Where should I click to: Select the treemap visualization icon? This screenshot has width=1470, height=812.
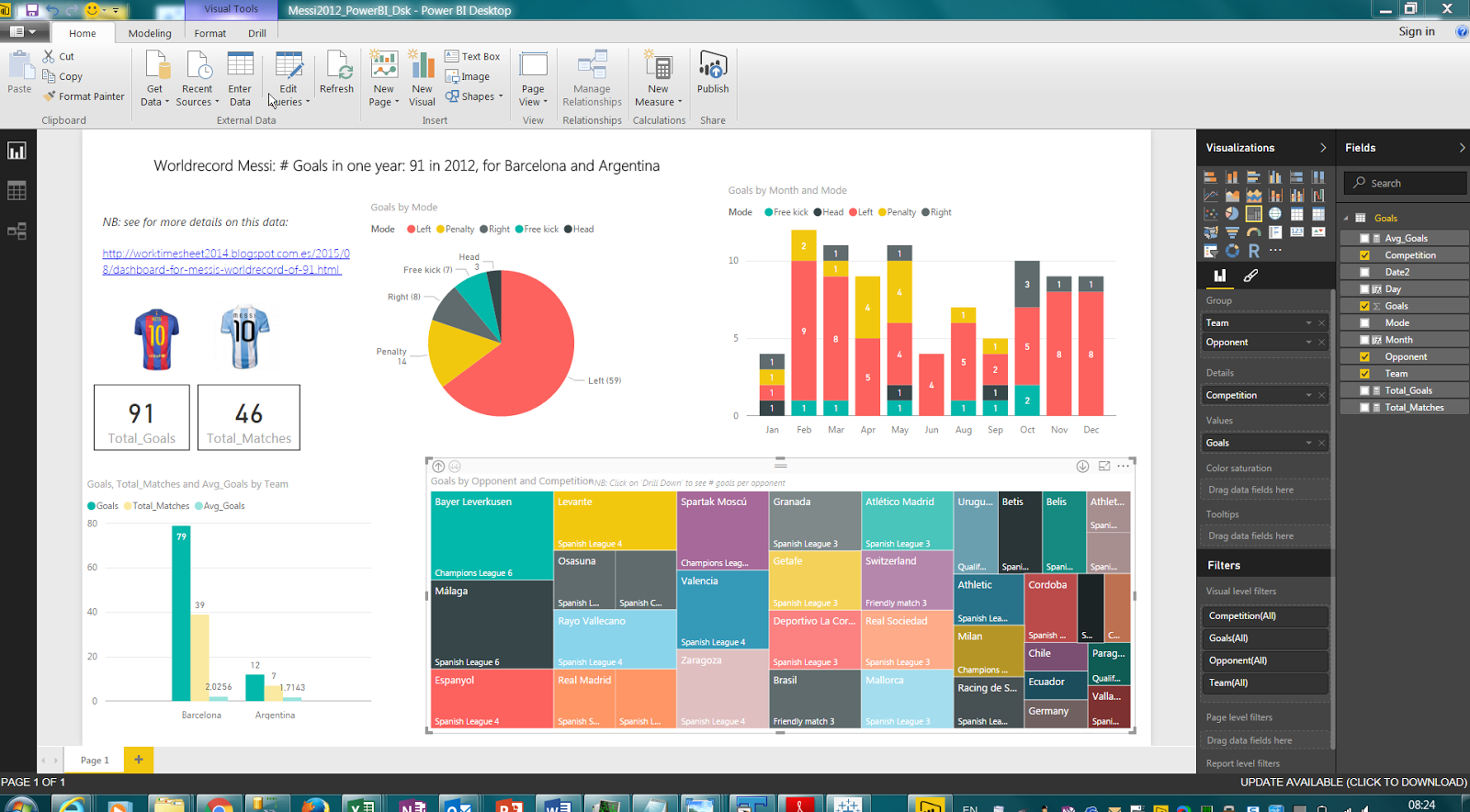coord(1254,214)
